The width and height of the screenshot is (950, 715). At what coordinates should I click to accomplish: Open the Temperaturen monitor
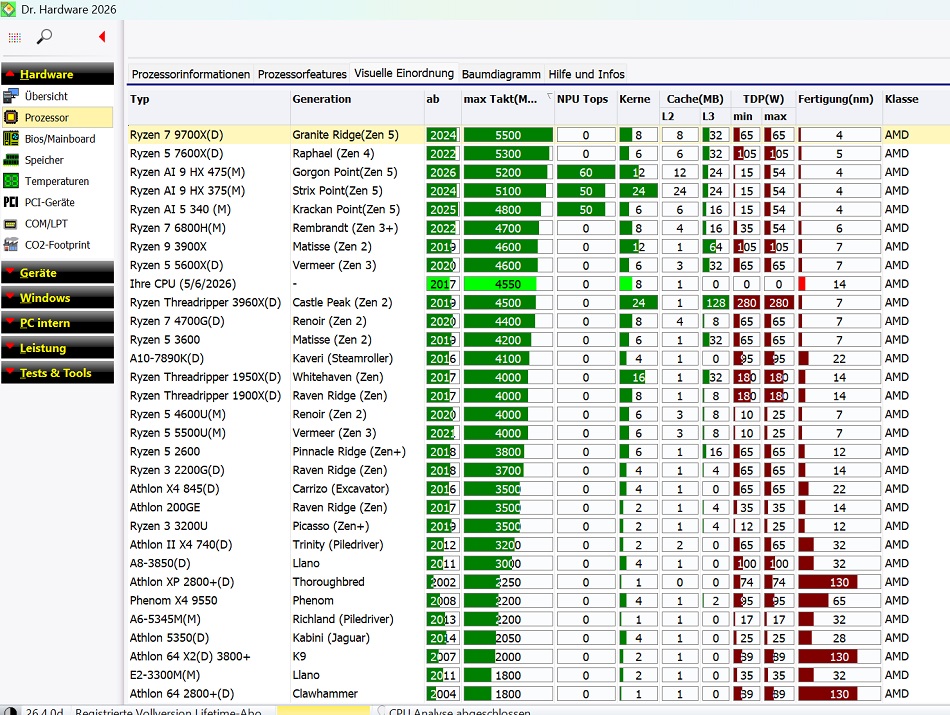point(58,181)
